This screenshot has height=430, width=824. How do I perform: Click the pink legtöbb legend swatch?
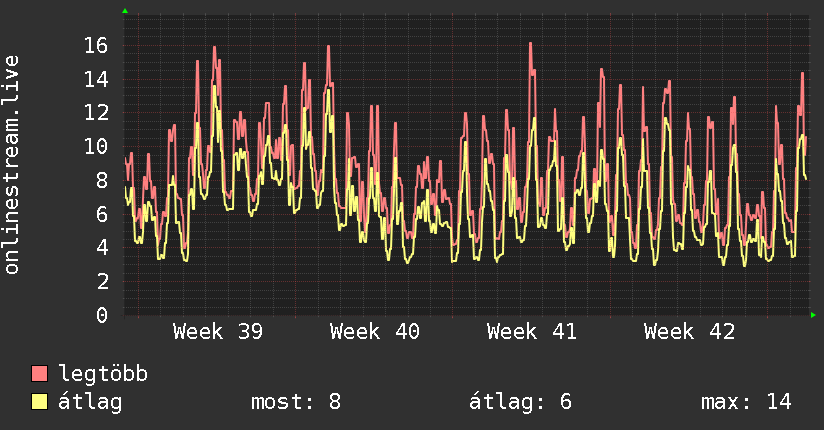(39, 373)
